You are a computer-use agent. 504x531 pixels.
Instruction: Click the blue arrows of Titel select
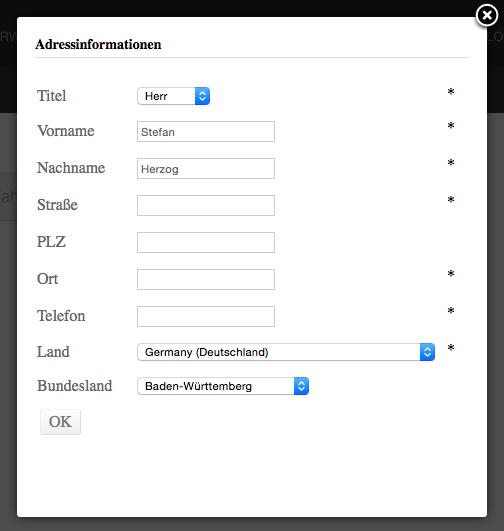pyautogui.click(x=203, y=96)
